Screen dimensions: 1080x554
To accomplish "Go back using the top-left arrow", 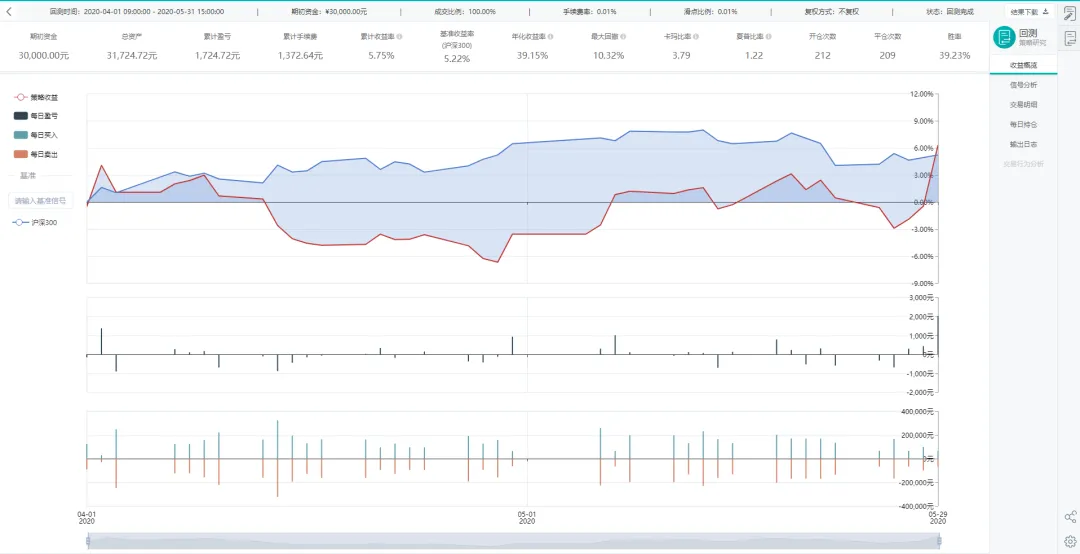I will (x=9, y=11).
